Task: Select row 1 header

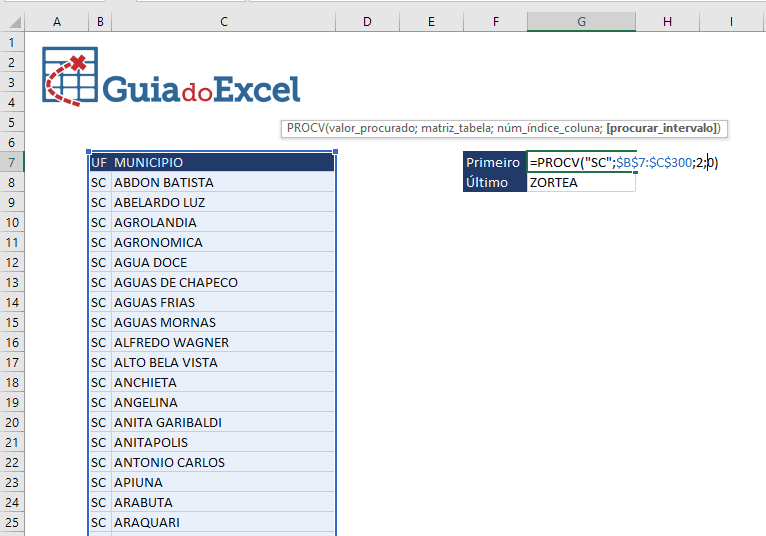Action: coord(12,43)
